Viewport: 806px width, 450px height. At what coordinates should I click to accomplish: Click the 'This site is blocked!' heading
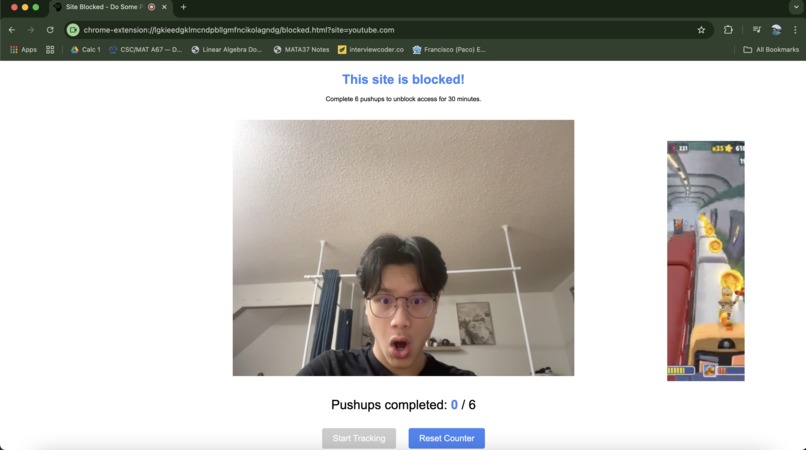403,79
